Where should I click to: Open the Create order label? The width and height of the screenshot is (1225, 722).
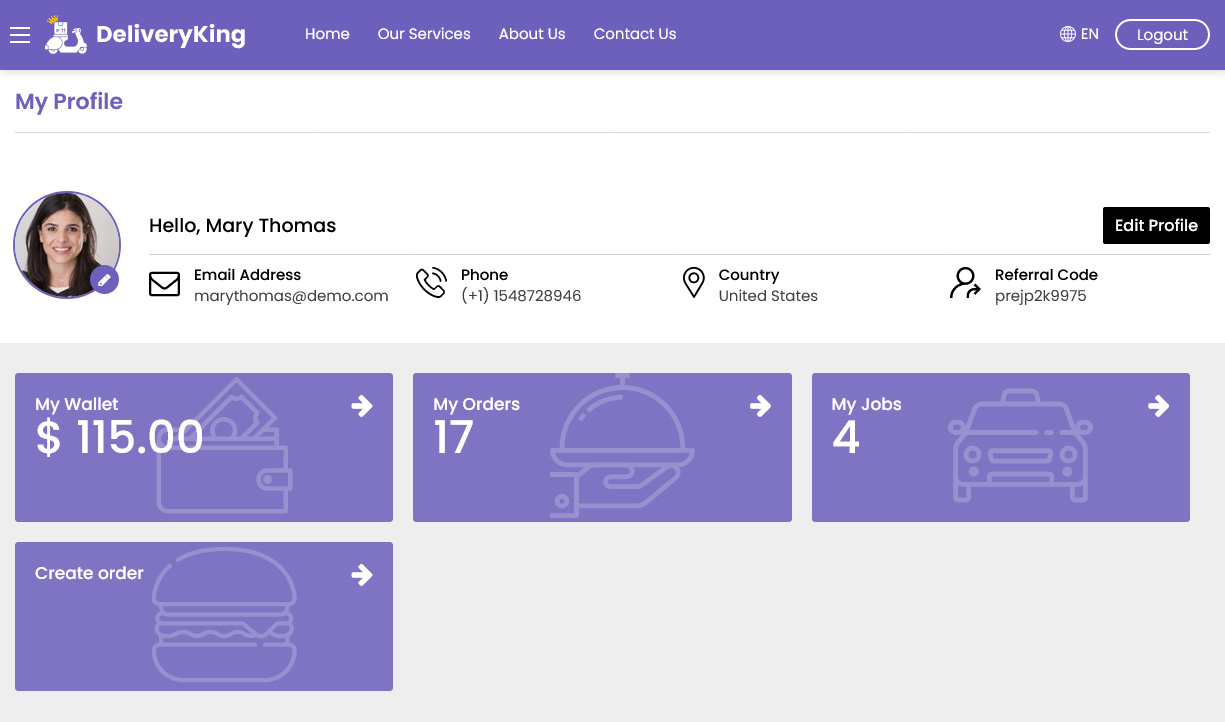pos(89,573)
